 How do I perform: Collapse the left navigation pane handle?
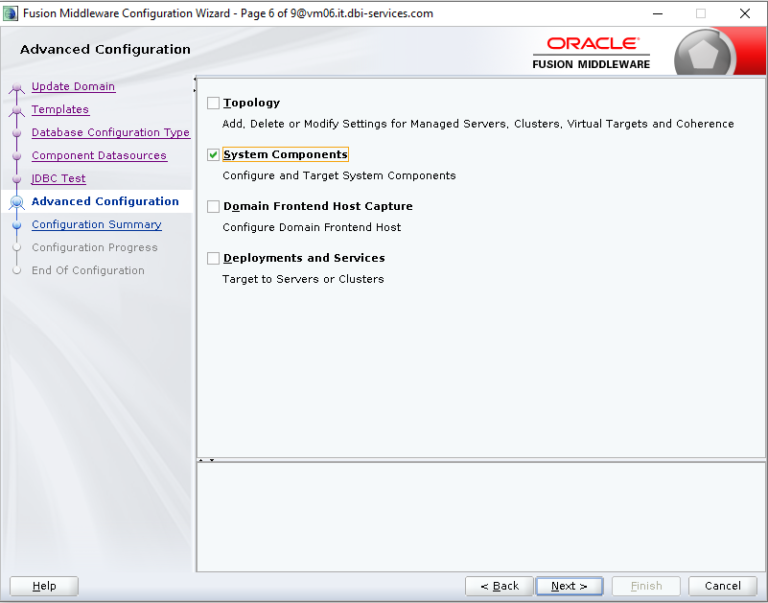tap(194, 89)
